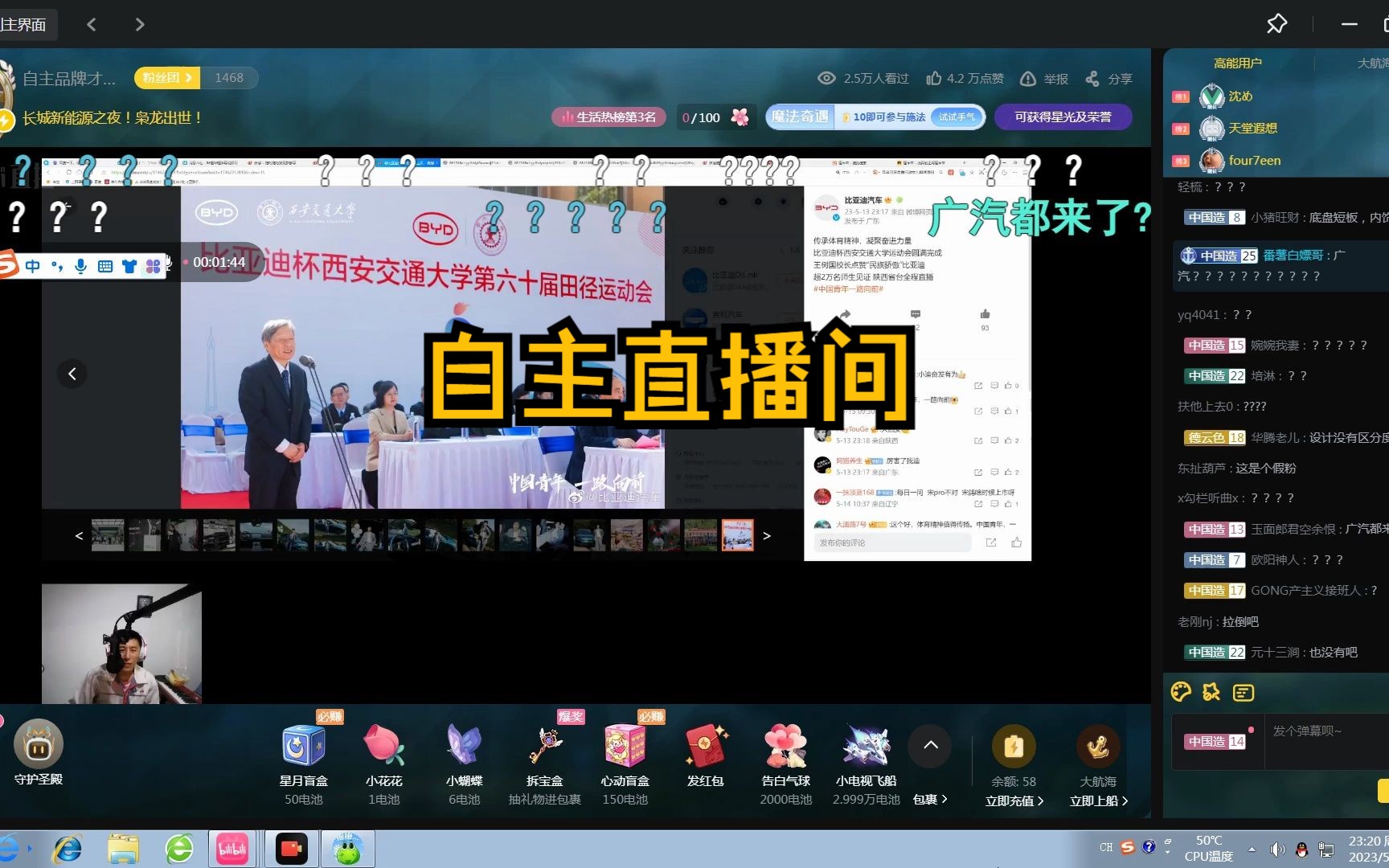
Task: Open the Sogou IME soft keyboard
Action: tap(105, 266)
